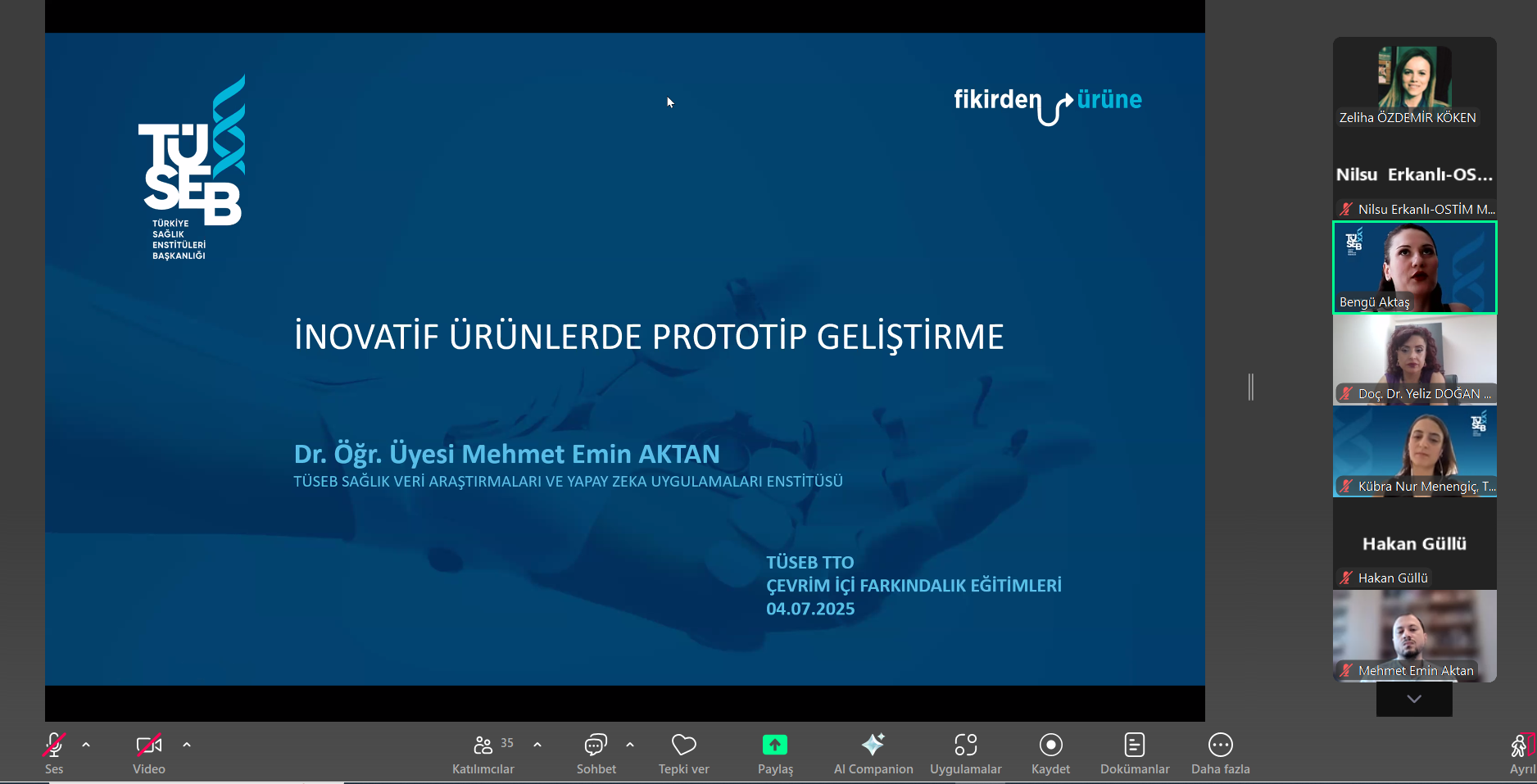Viewport: 1537px width, 784px height.
Task: Click the text ÇEVRİM İÇİ FARKINDALIK EĞİTİMLERİ
Action: tap(914, 586)
